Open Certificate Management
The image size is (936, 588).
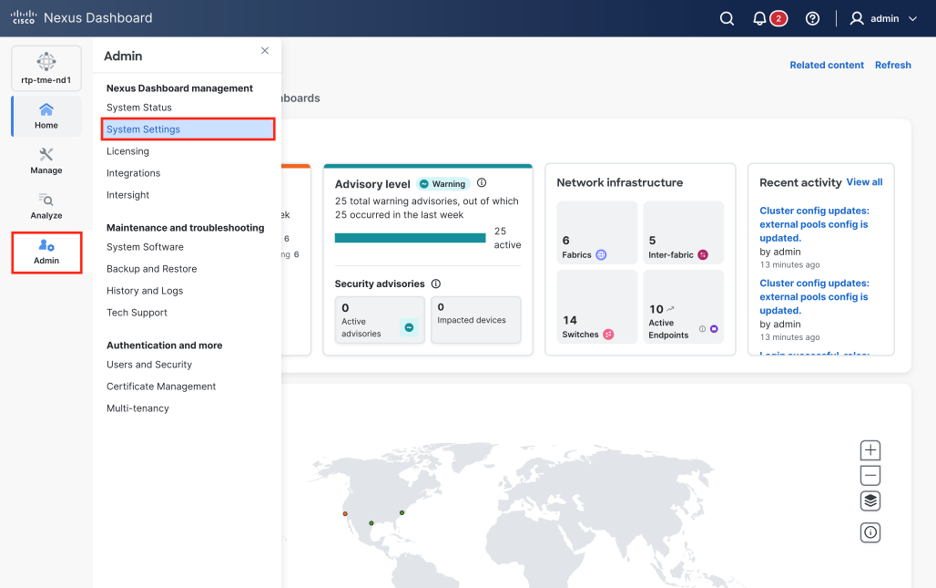click(161, 386)
